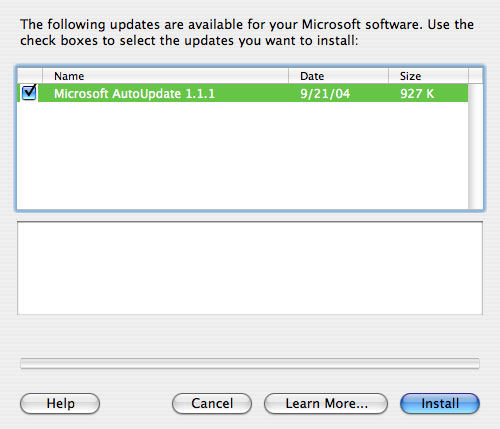Open Help for AutoUpdate
Screen dimensions: 500x429
click(x=60, y=403)
